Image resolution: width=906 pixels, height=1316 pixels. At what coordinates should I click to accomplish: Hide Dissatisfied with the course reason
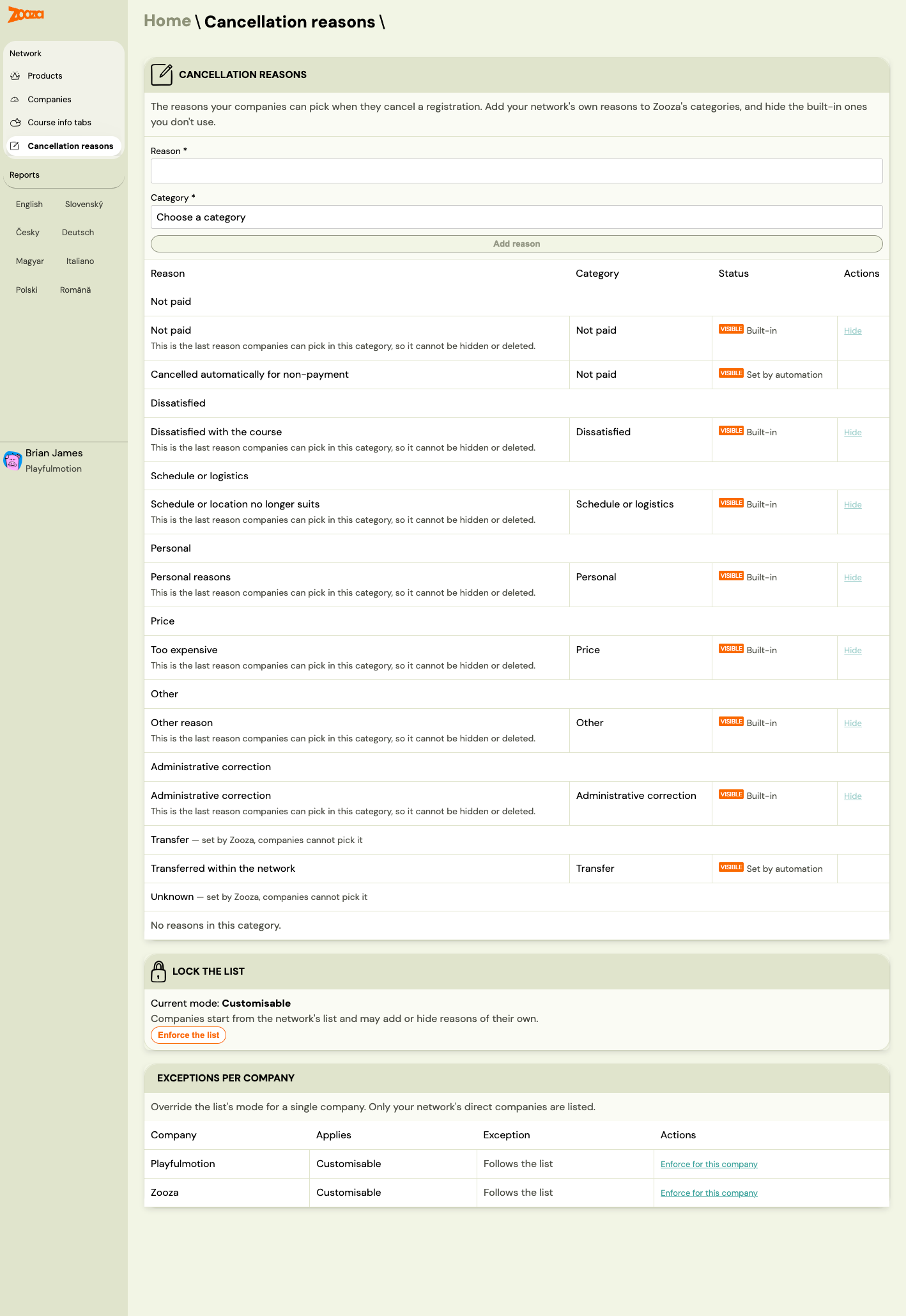coord(852,432)
